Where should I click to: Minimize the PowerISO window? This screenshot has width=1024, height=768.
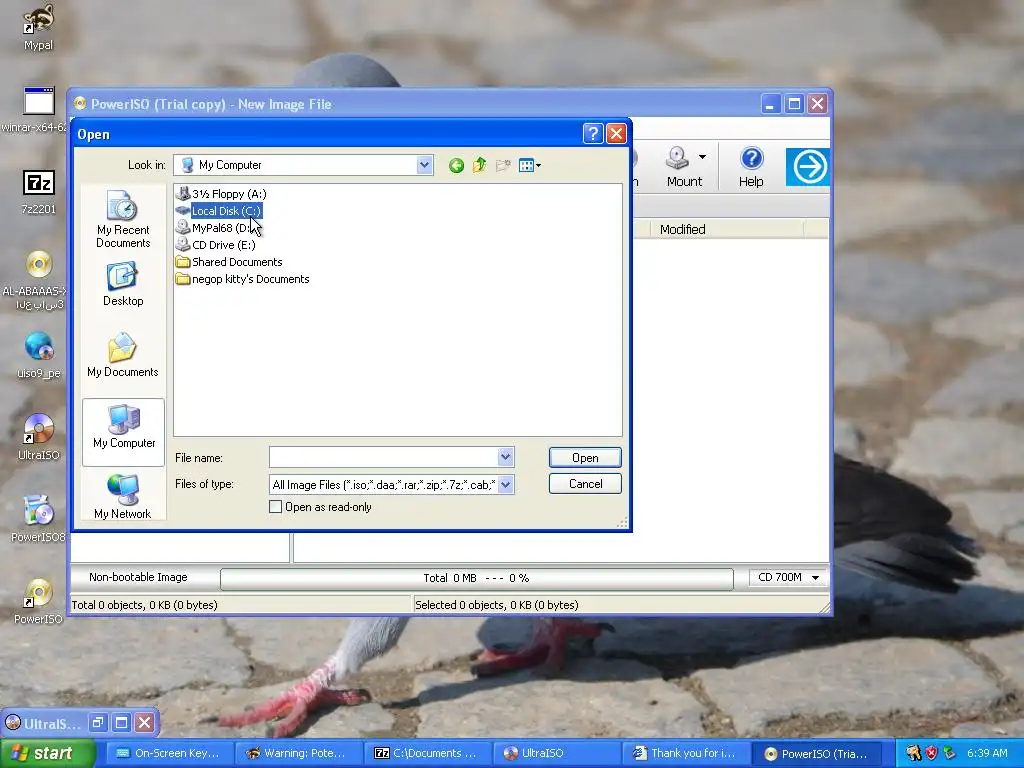771,104
